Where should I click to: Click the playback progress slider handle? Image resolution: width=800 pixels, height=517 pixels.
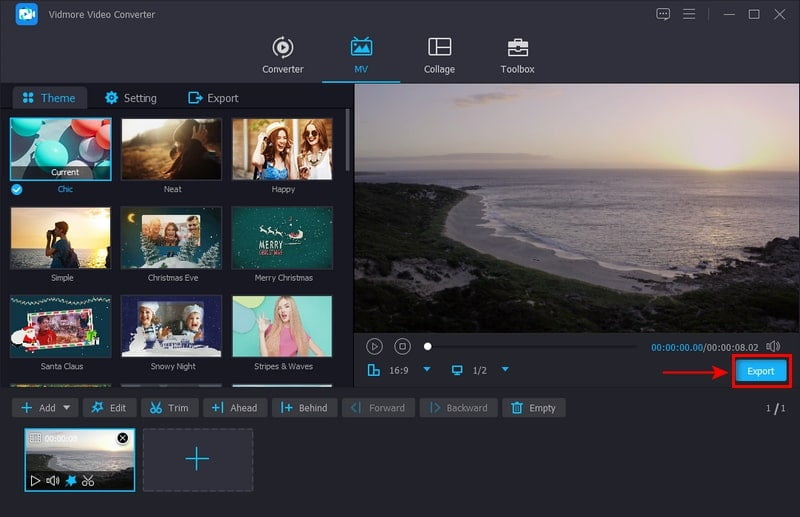pos(428,346)
